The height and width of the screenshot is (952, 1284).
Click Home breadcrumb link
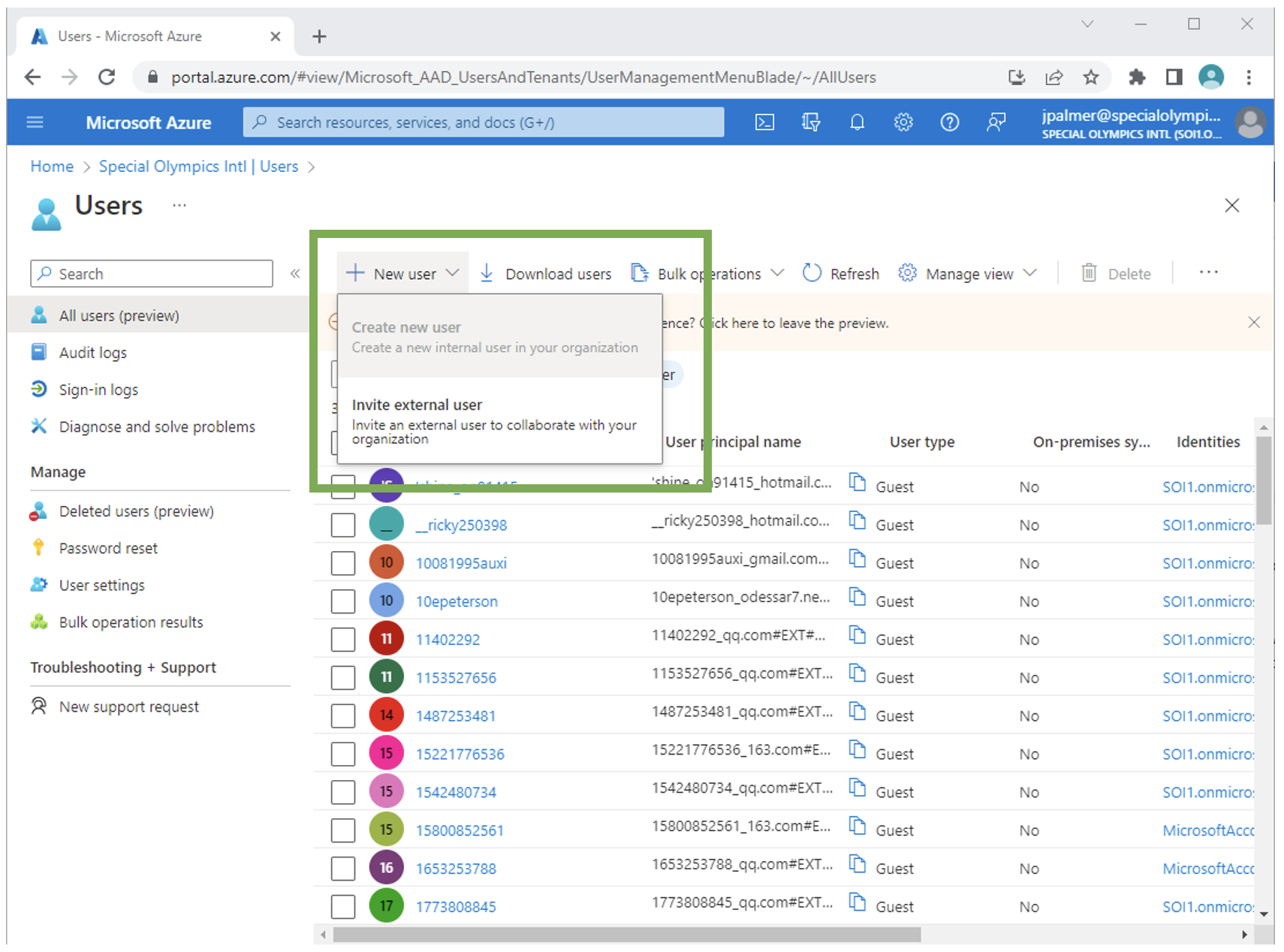pos(52,166)
